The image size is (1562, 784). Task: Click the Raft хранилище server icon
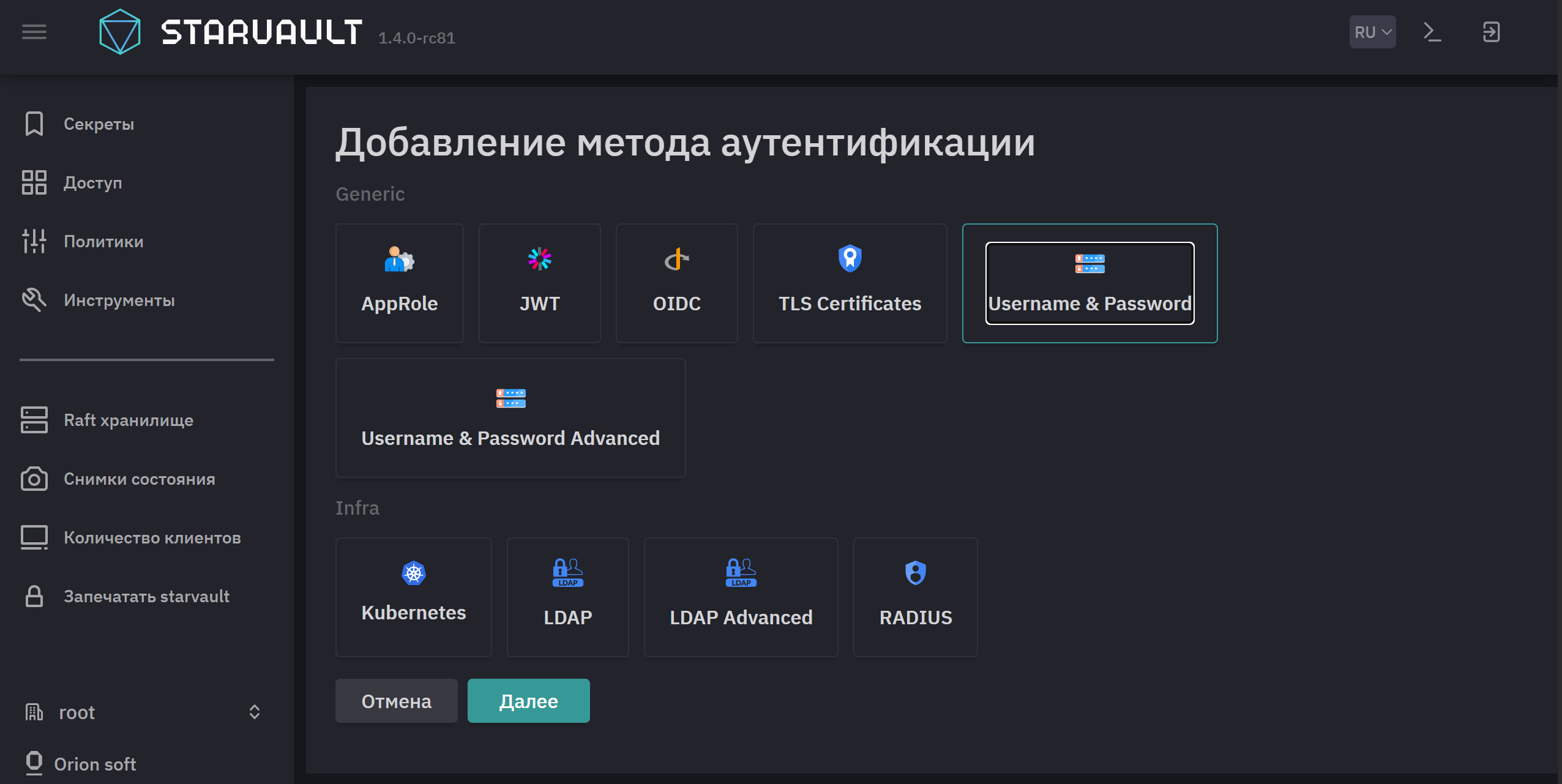34,420
